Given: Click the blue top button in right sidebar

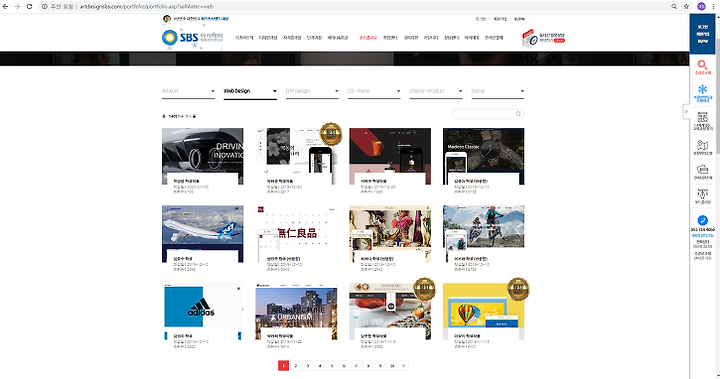Looking at the screenshot, I should (702, 34).
